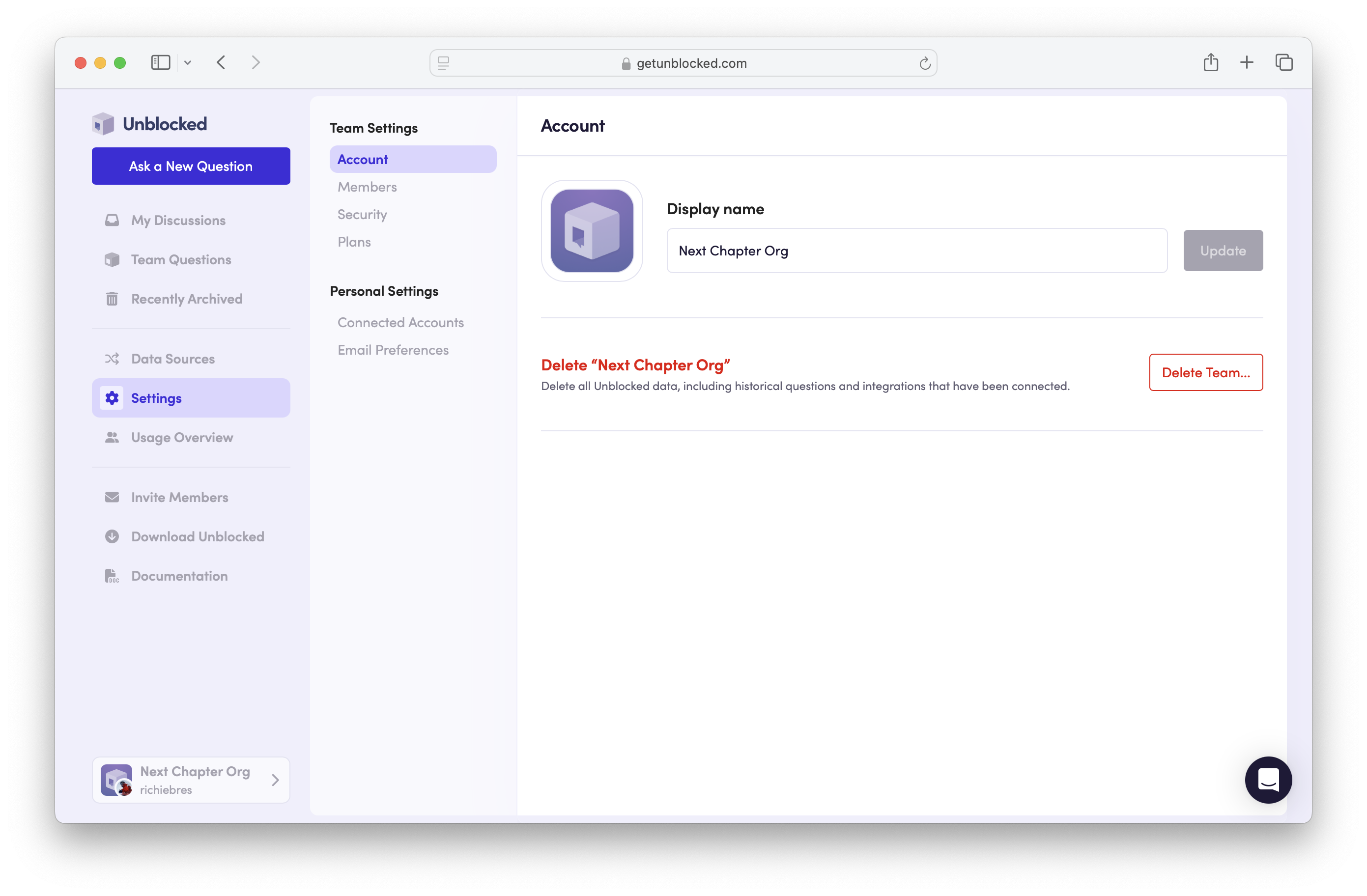The height and width of the screenshot is (896, 1367).
Task: Reload the page using refresh icon
Action: [x=925, y=63]
